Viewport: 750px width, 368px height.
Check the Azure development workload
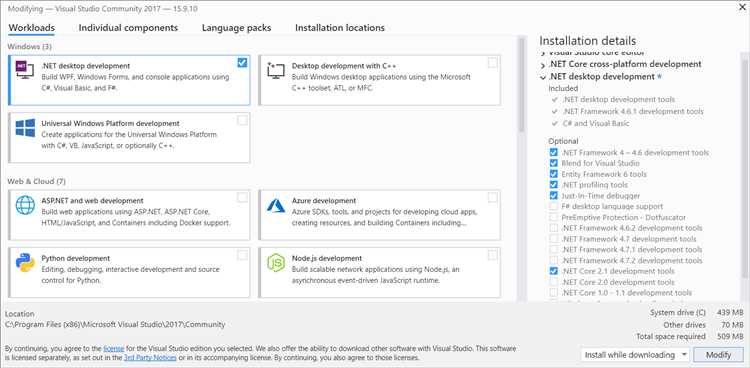pos(492,197)
